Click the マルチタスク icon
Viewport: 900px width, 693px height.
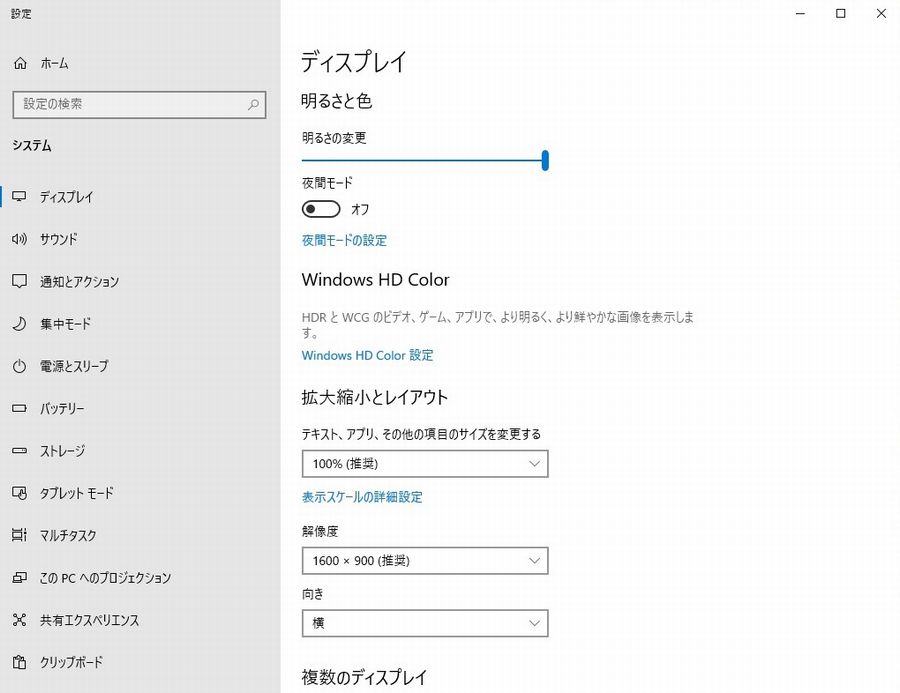pos(19,535)
